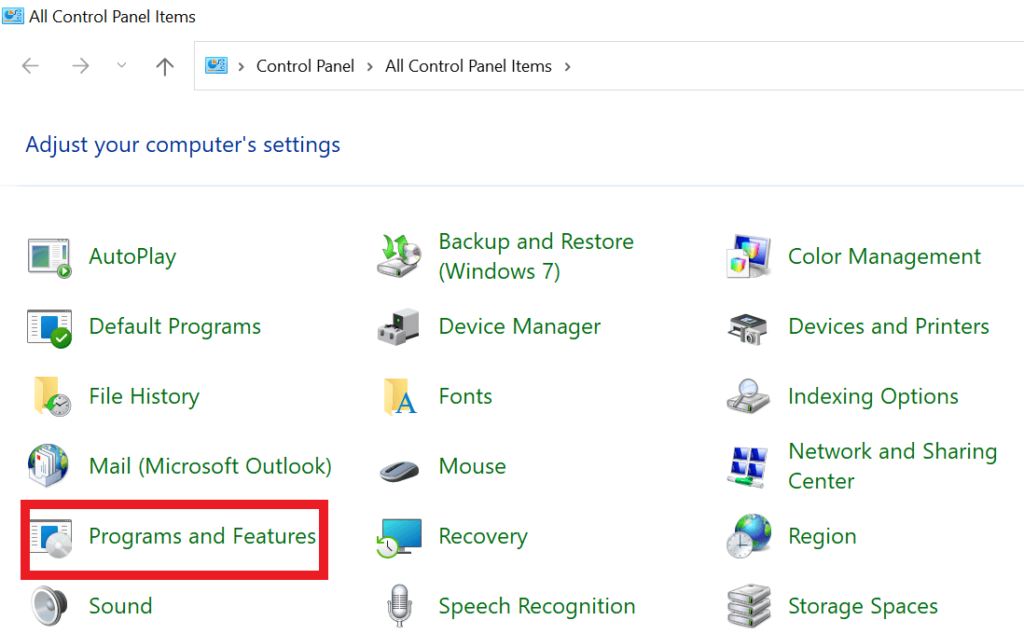Click the Indexing Options link
The image size is (1024, 634).
[873, 397]
